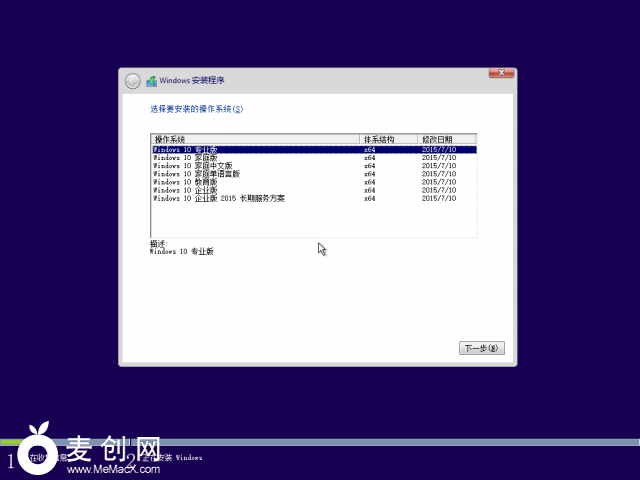Click the step 1 number at bottom left

click(11, 461)
